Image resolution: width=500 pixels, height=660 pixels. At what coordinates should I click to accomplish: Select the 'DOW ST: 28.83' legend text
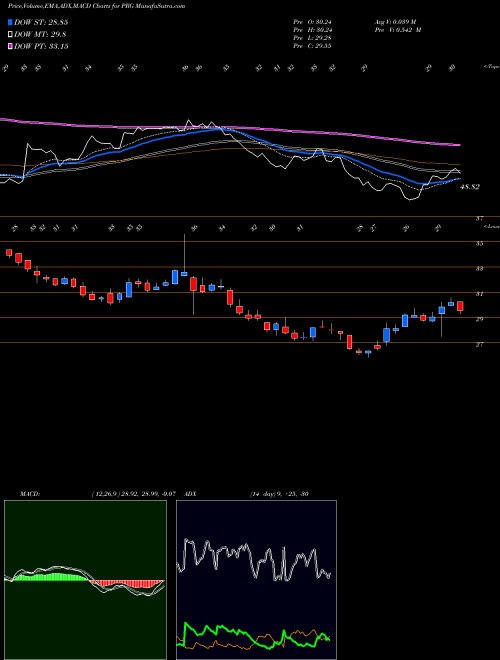(x=41, y=22)
